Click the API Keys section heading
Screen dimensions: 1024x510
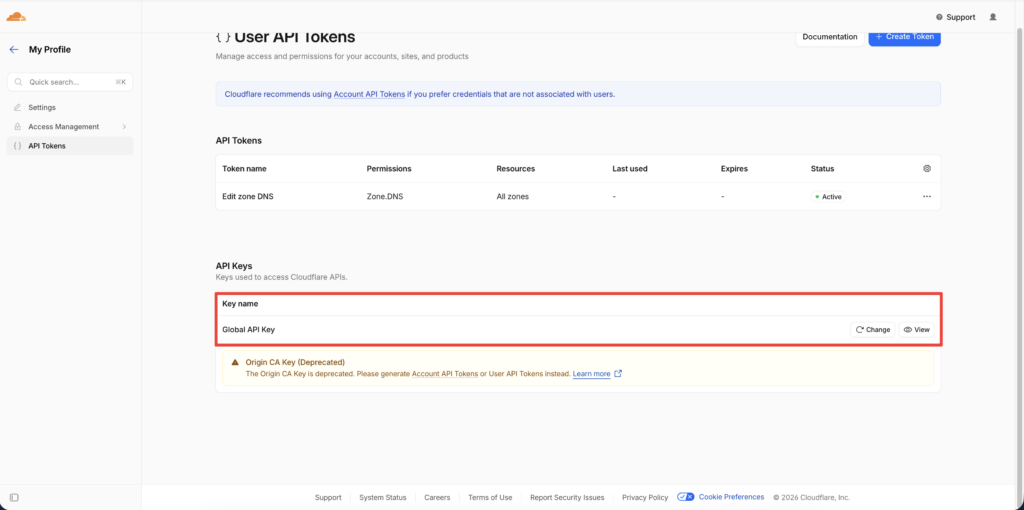tap(234, 266)
